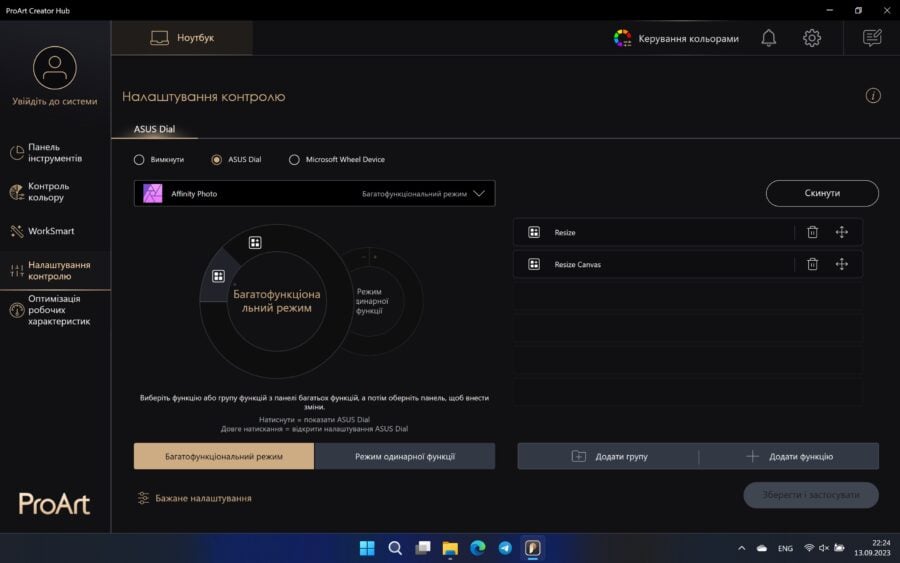
Task: Open Керування кольорами color management
Action: coord(676,38)
